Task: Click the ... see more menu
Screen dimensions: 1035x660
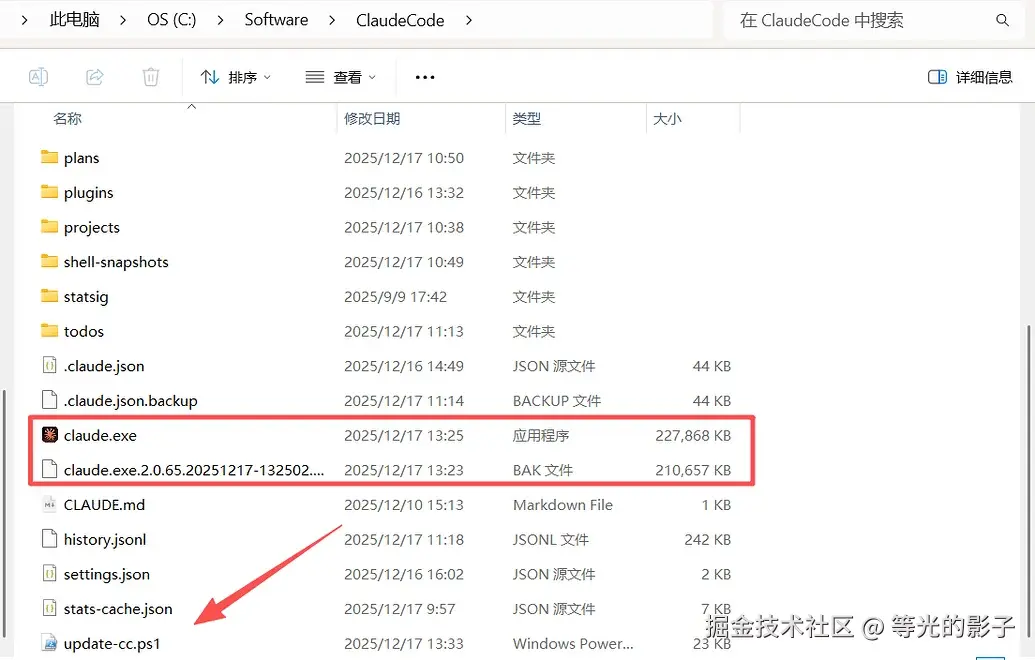Action: pyautogui.click(x=424, y=76)
